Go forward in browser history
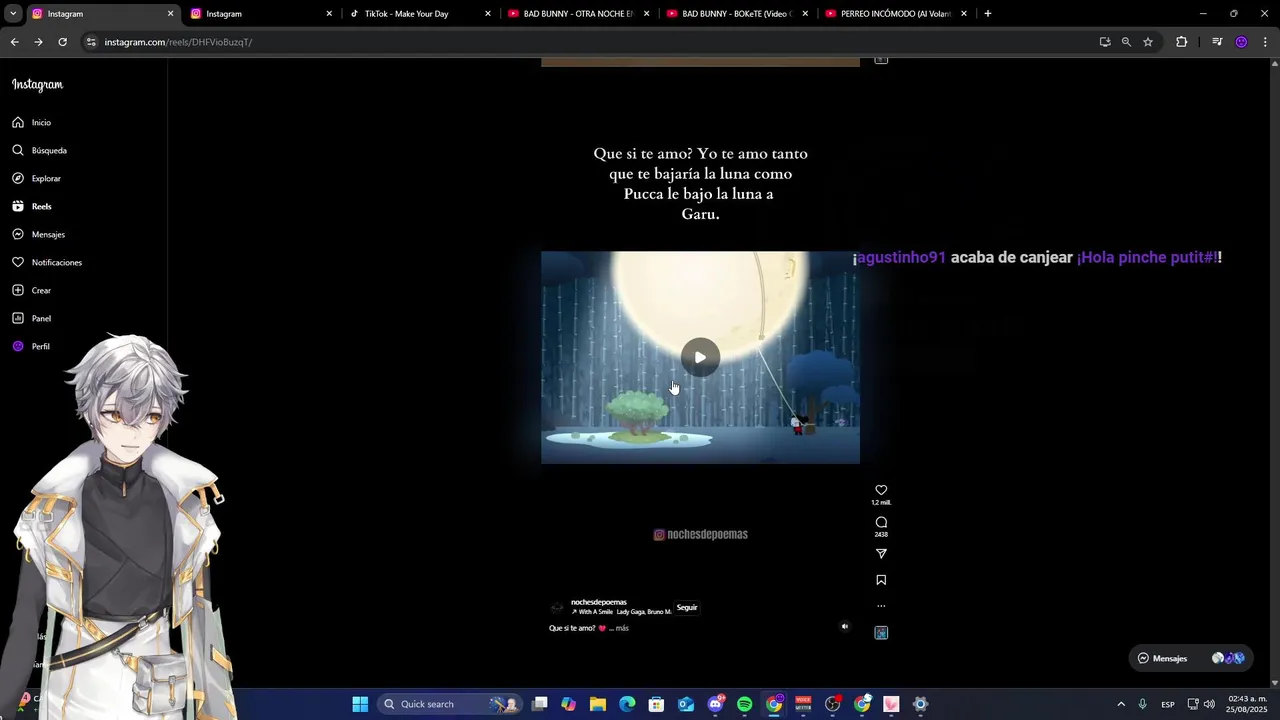Viewport: 1280px width, 720px height. [x=38, y=42]
